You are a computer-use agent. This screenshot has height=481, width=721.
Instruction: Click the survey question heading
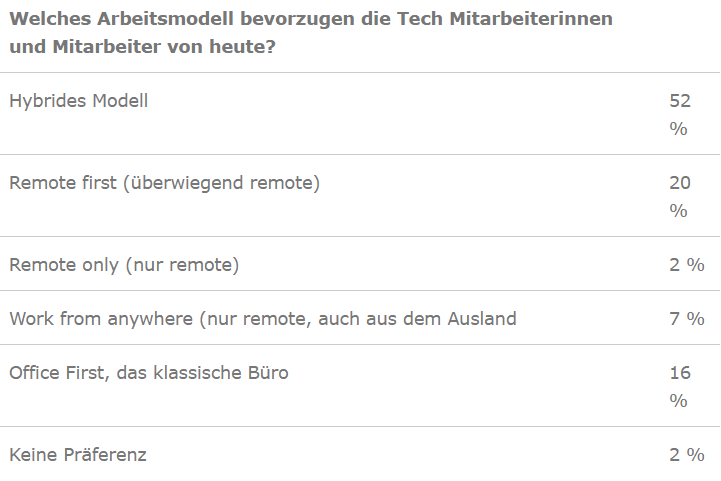point(311,19)
